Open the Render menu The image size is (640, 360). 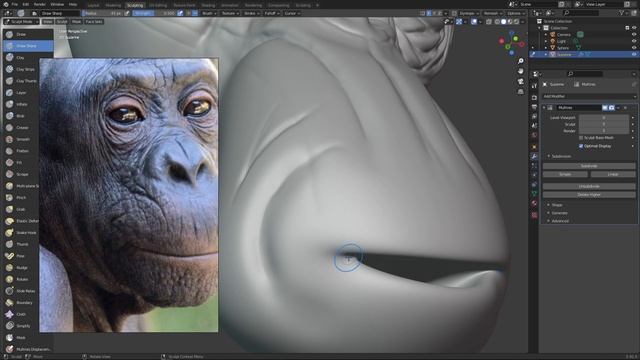(40, 4)
